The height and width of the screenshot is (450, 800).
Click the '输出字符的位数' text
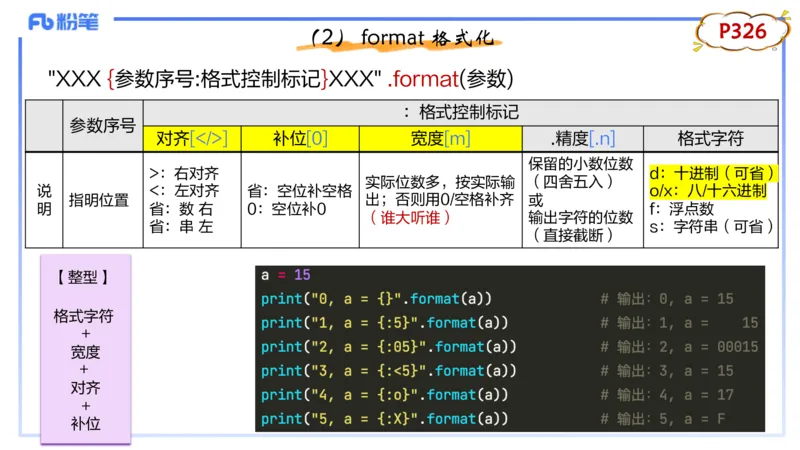(581, 217)
